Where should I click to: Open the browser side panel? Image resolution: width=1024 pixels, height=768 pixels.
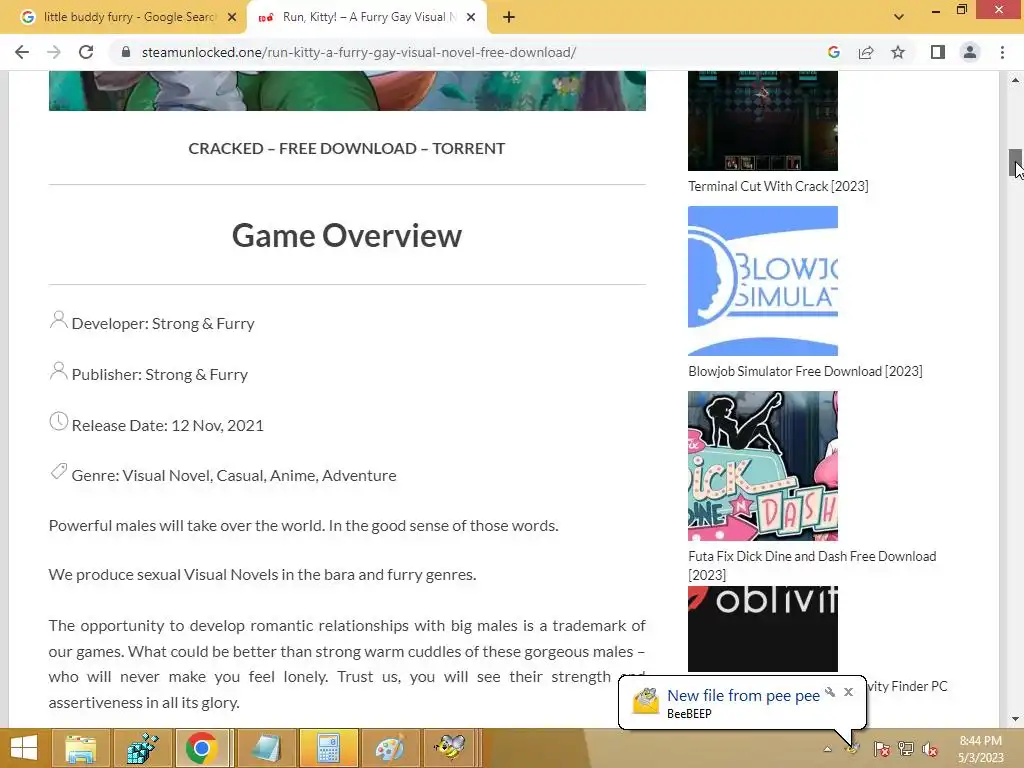(938, 52)
